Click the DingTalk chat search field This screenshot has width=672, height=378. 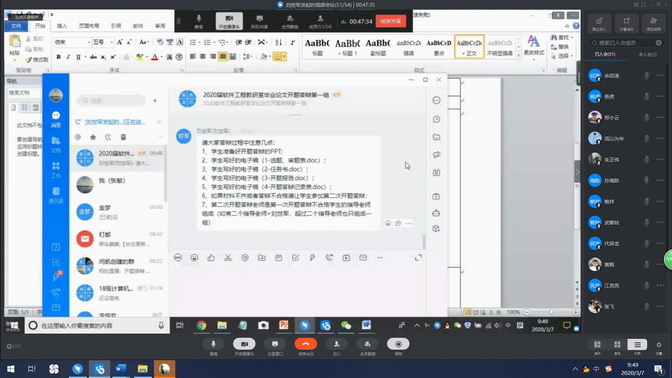[111, 100]
